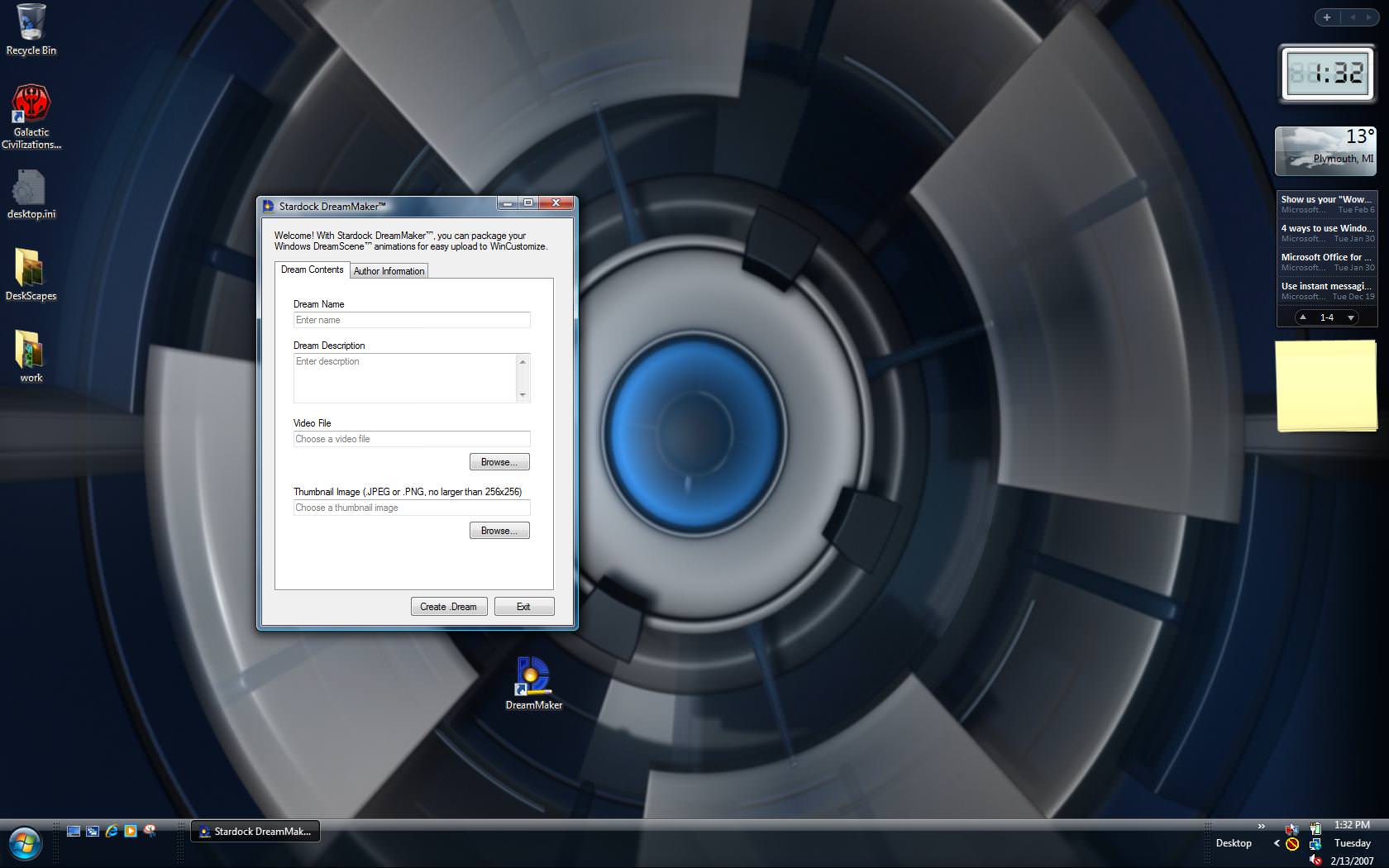The width and height of the screenshot is (1389, 868).
Task: Open the Desktop toolbar label
Action: coord(1234,843)
